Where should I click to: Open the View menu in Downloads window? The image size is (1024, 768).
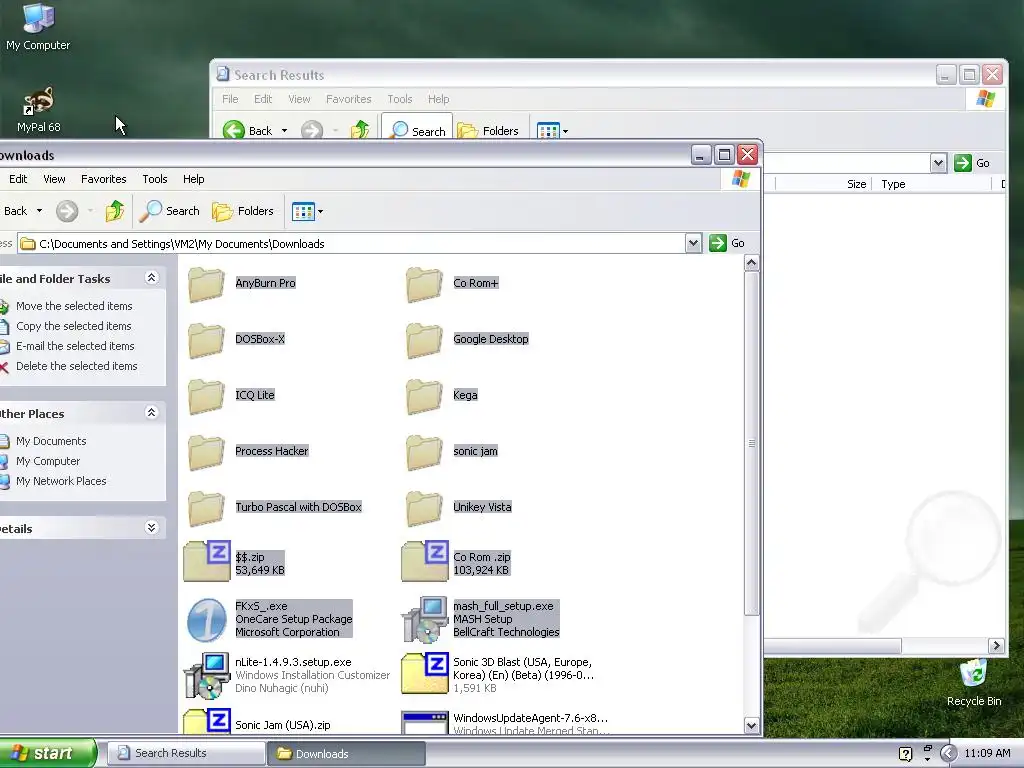coord(54,179)
